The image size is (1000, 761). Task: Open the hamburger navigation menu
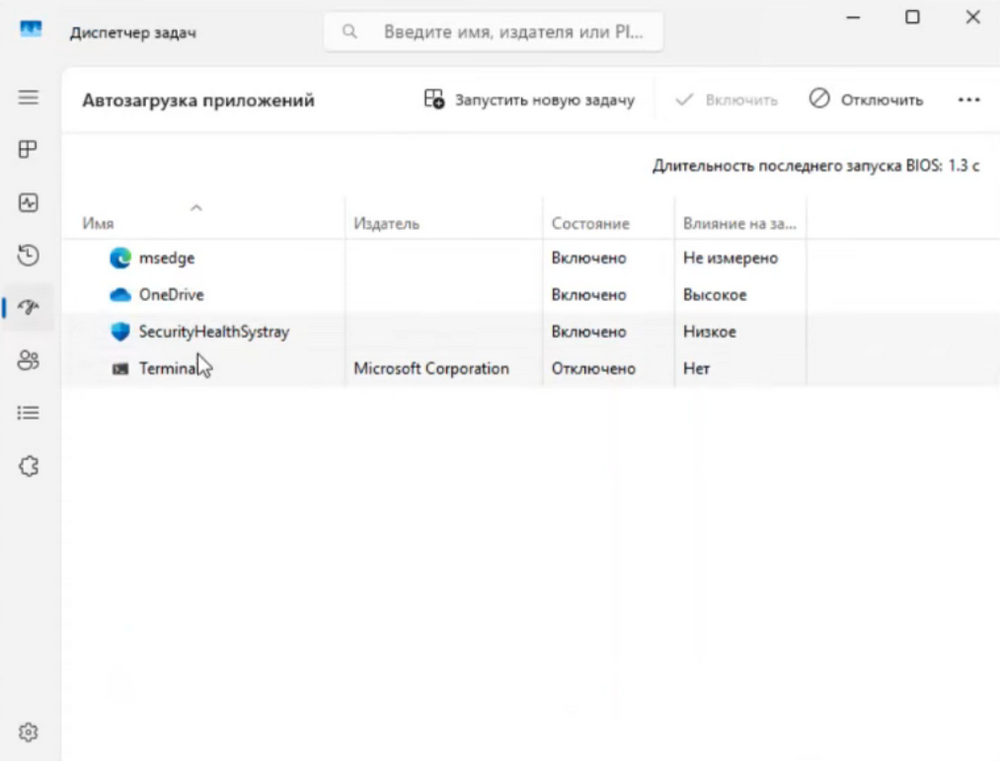click(x=29, y=98)
